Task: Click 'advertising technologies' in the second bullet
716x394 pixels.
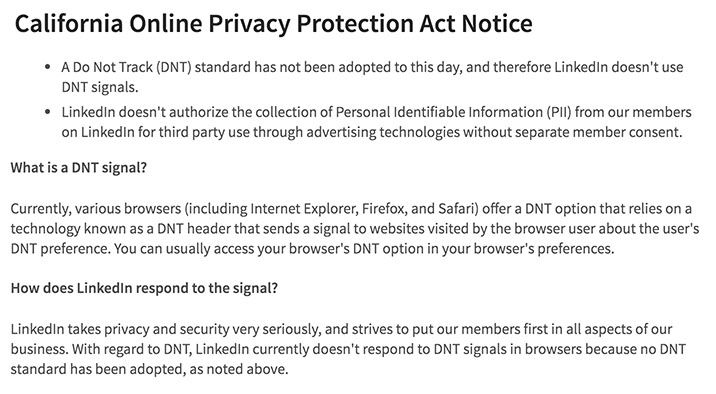Action: pyautogui.click(x=383, y=132)
